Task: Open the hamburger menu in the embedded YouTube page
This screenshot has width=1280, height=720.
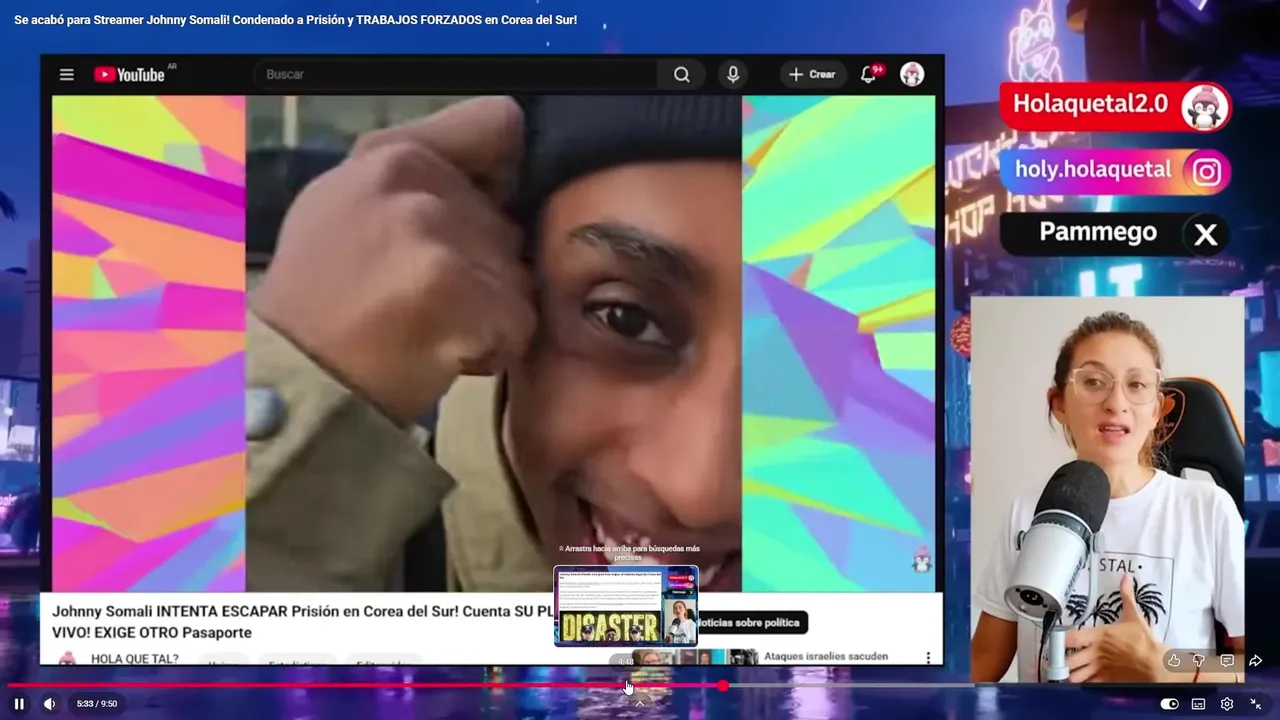Action: tap(67, 75)
